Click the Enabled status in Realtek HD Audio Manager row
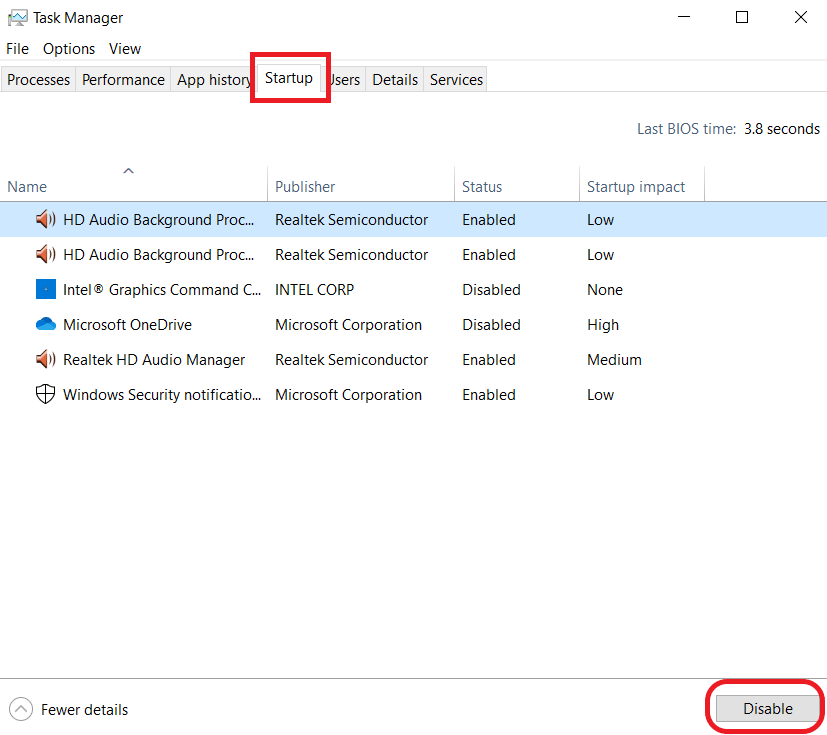The width and height of the screenshot is (827, 735). click(488, 360)
